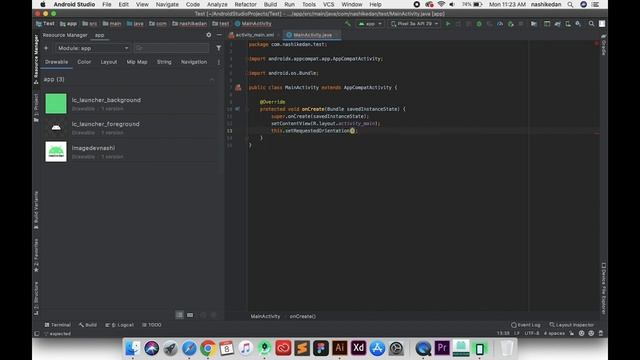Viewport: 640px width, 360px height.
Task: Click the LF line separator status entry
Action: point(516,333)
